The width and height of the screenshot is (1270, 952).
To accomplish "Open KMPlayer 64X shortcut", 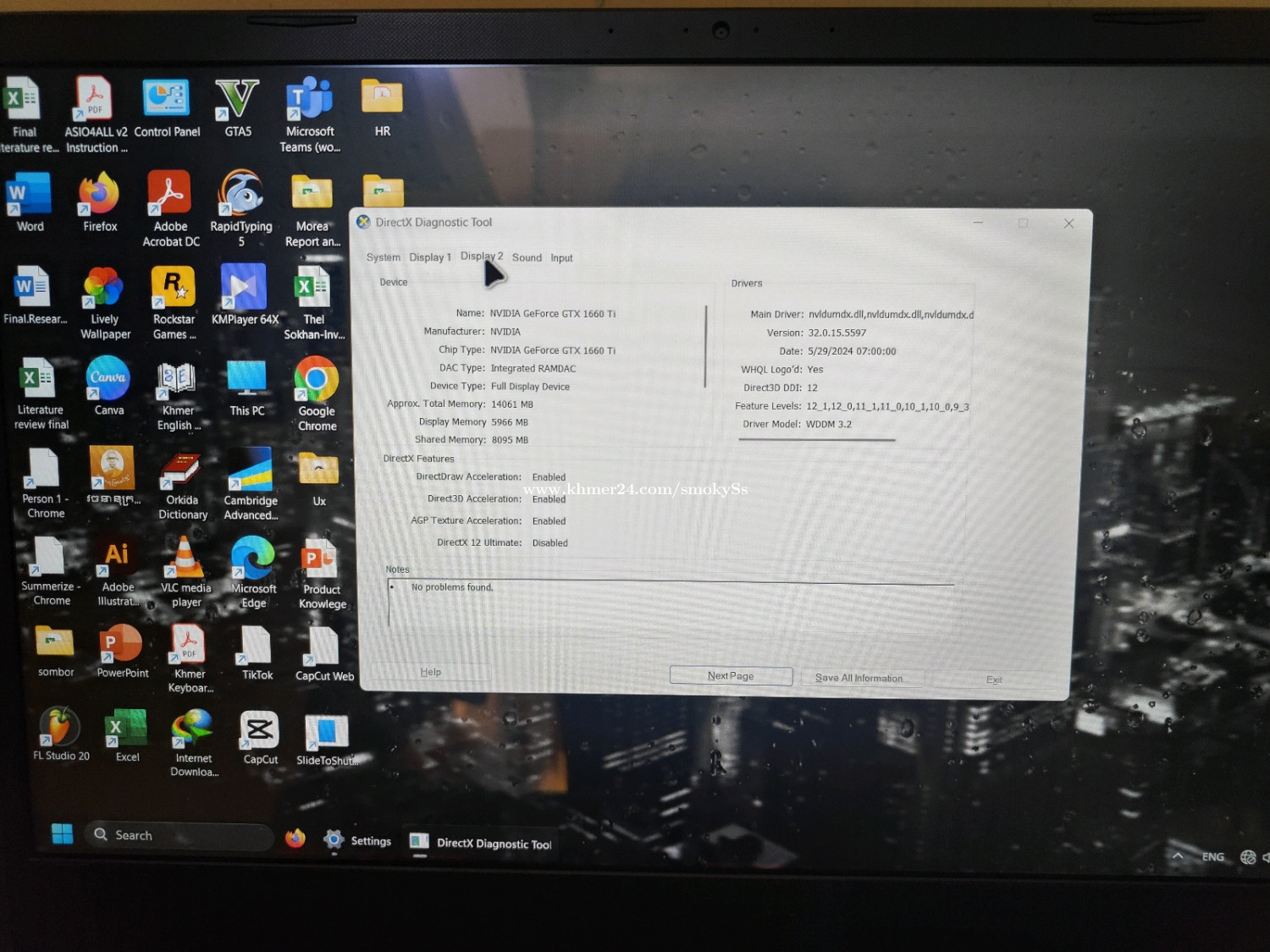I will (245, 294).
